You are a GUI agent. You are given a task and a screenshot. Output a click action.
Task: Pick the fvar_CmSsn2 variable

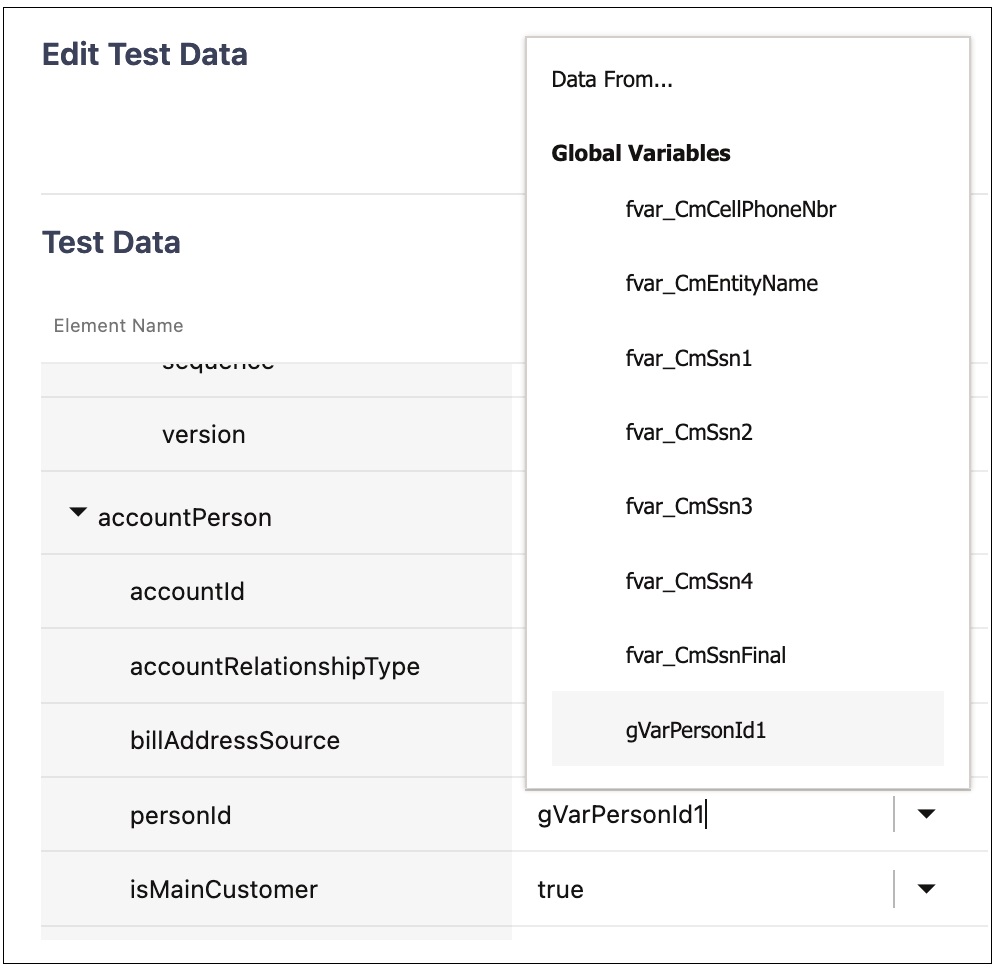tap(688, 433)
